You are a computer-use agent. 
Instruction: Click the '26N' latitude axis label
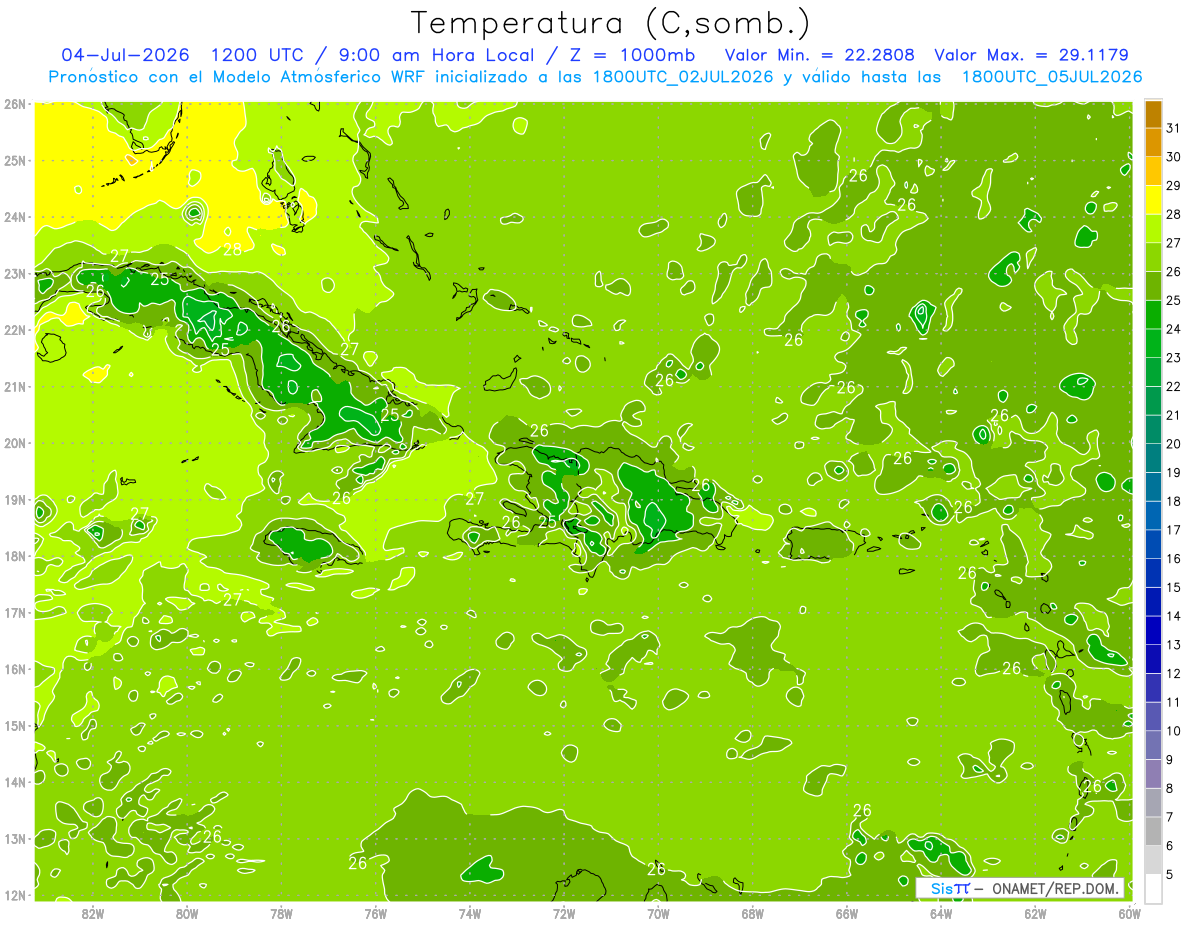(x=14, y=104)
